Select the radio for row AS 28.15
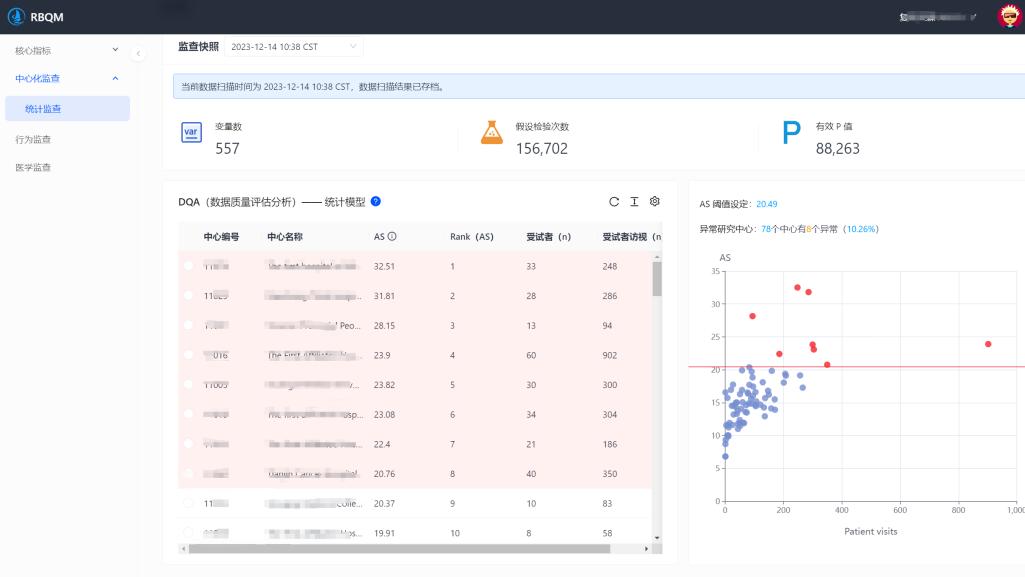 pos(188,325)
